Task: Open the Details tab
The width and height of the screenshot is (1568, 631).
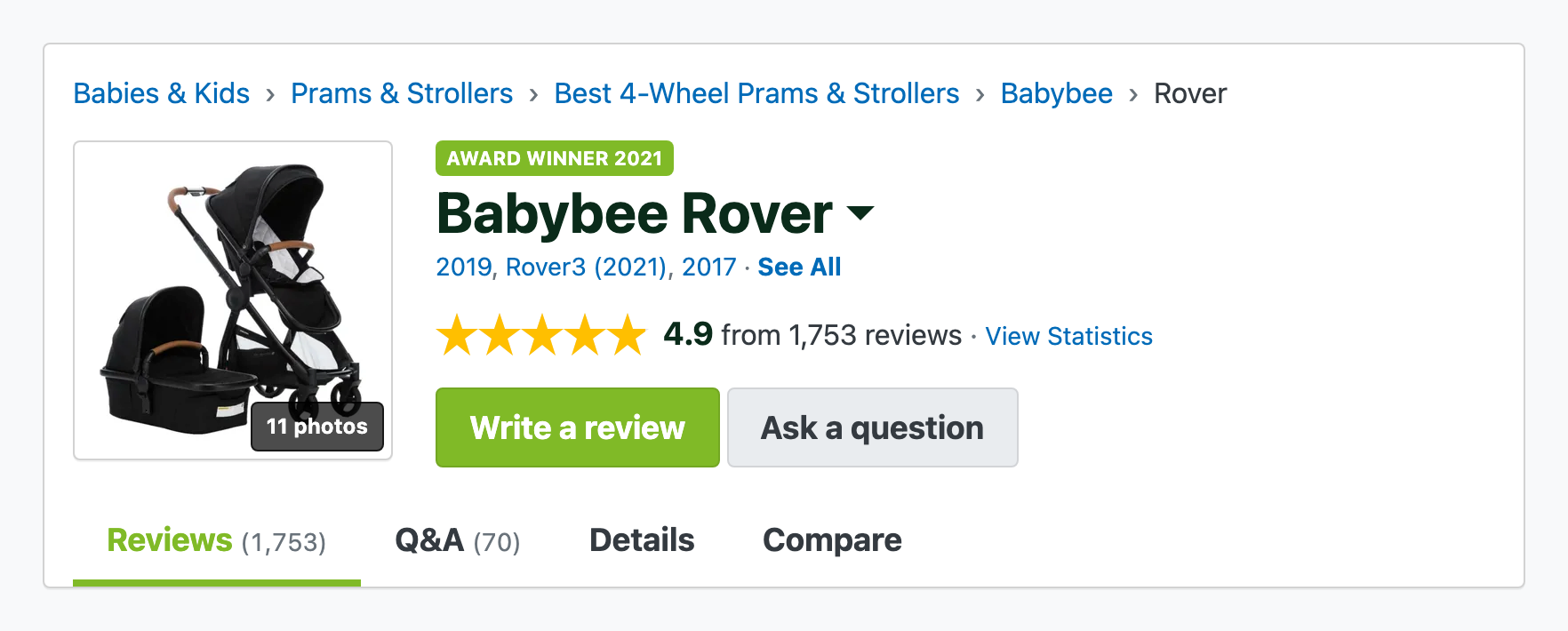Action: coord(641,539)
